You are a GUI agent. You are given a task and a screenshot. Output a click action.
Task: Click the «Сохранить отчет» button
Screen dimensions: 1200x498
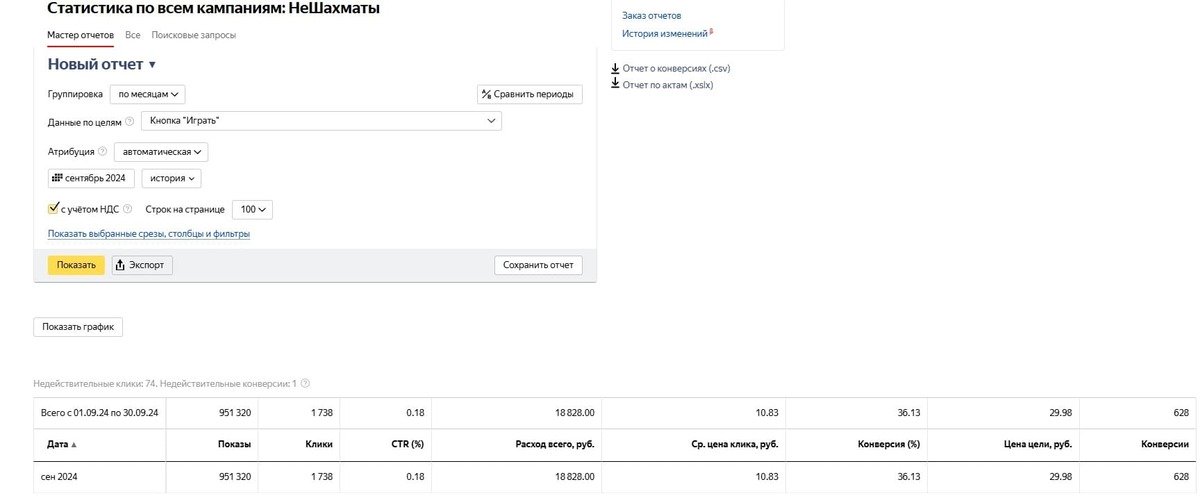(x=538, y=265)
